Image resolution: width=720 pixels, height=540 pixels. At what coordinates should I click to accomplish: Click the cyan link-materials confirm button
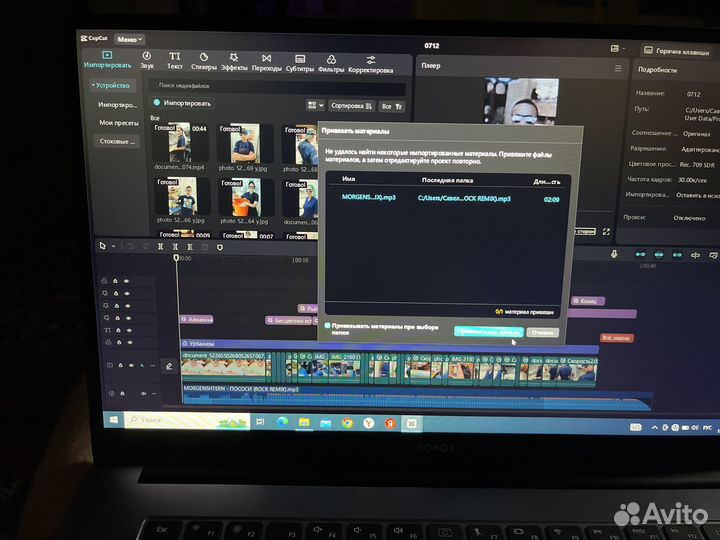click(489, 332)
